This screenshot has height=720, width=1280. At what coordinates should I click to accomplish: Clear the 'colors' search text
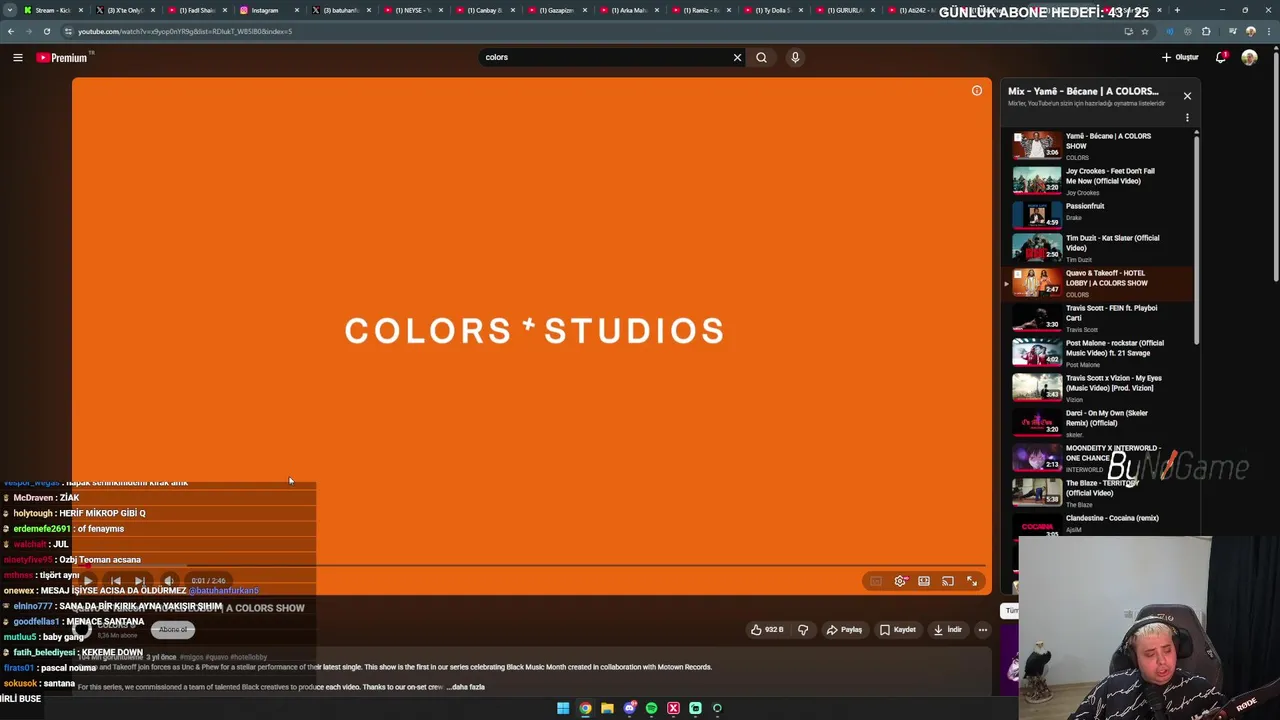(x=737, y=58)
